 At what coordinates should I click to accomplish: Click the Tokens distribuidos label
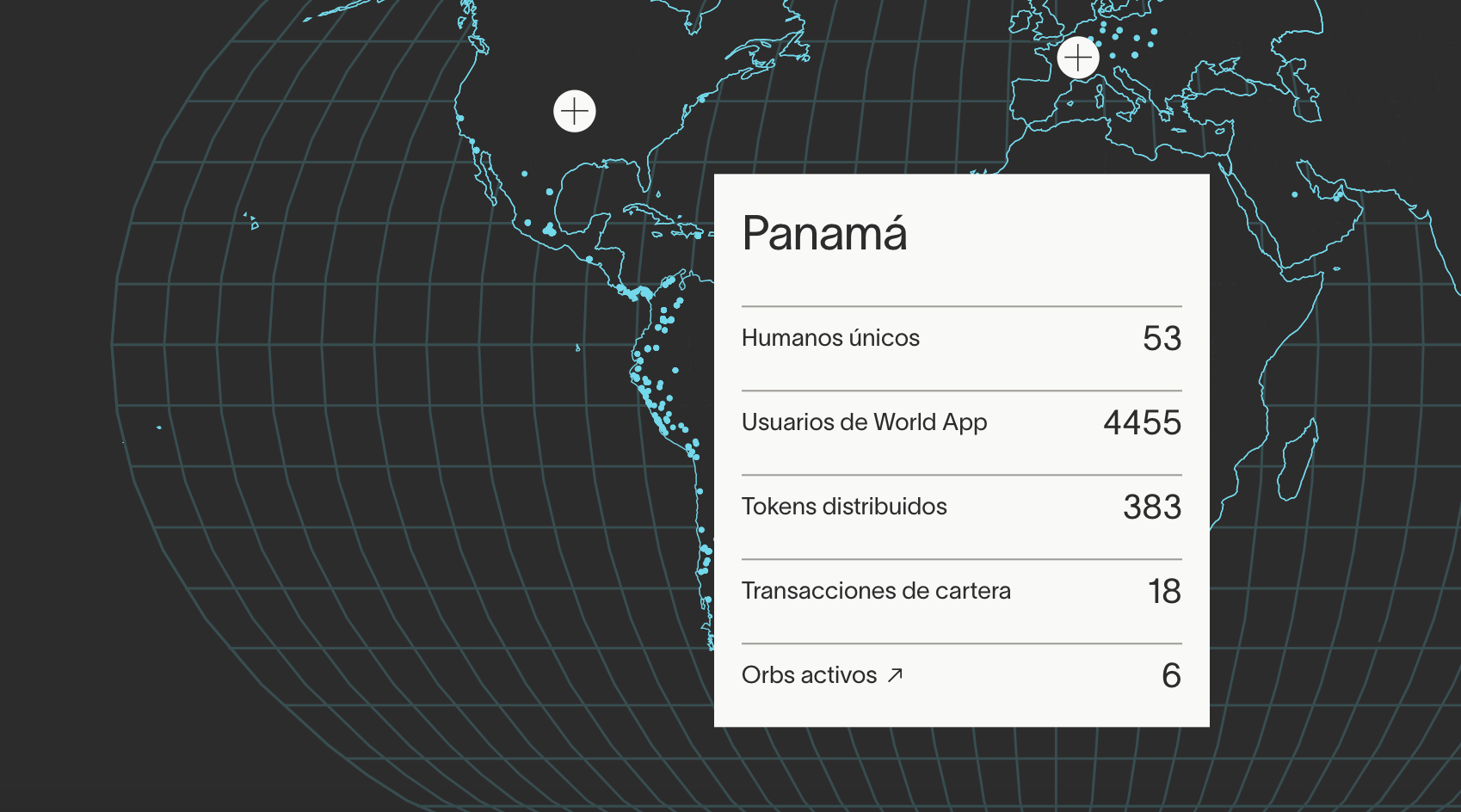point(844,507)
